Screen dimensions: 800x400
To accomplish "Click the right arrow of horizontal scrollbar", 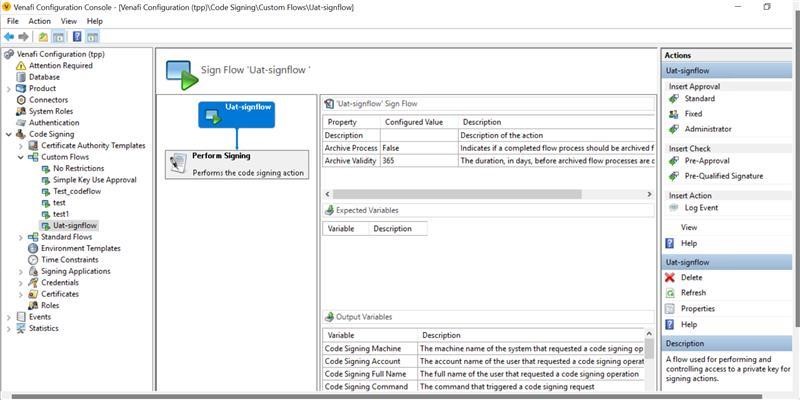I will pyautogui.click(x=649, y=194).
